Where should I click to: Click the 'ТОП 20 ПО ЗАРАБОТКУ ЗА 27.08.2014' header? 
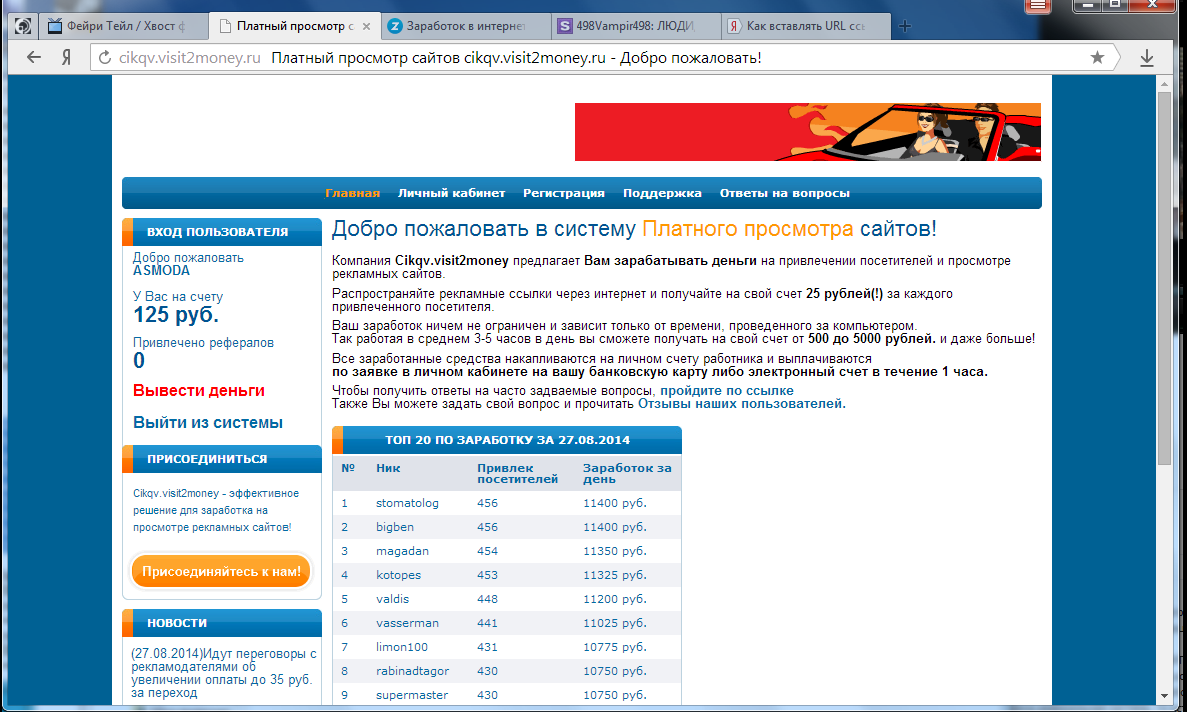[507, 440]
